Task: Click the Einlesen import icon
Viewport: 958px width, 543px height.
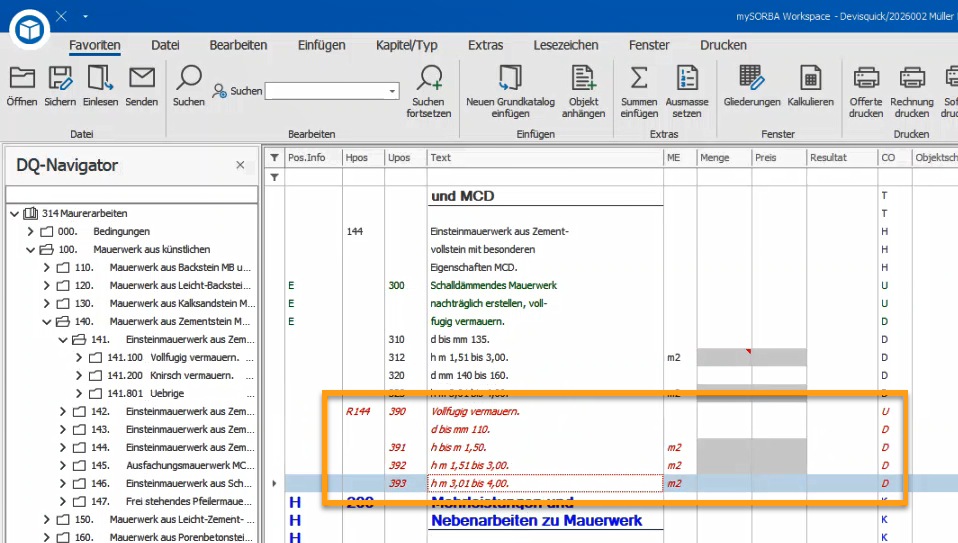Action: point(100,78)
